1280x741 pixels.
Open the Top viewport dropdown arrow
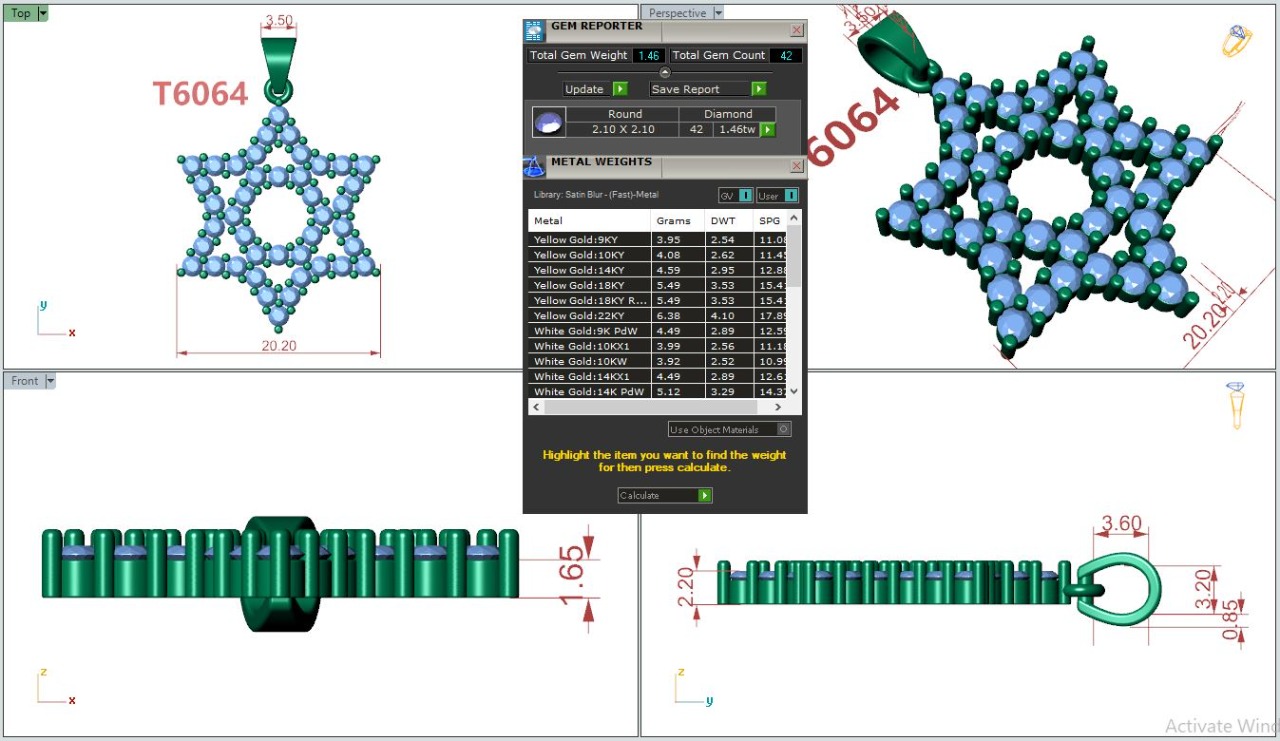[42, 13]
